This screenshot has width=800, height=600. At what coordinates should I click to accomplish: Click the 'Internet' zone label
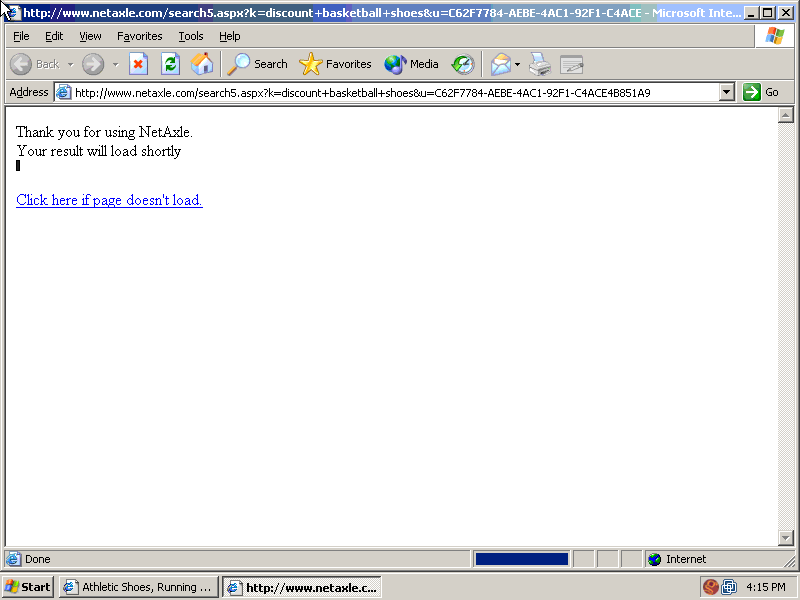[686, 559]
